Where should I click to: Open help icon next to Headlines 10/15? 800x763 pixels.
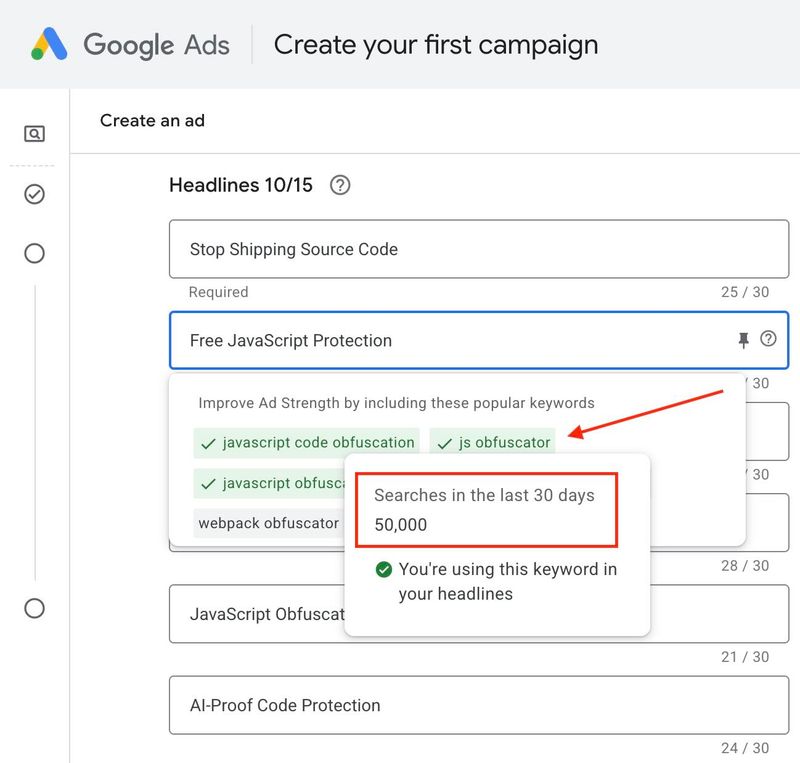(340, 185)
